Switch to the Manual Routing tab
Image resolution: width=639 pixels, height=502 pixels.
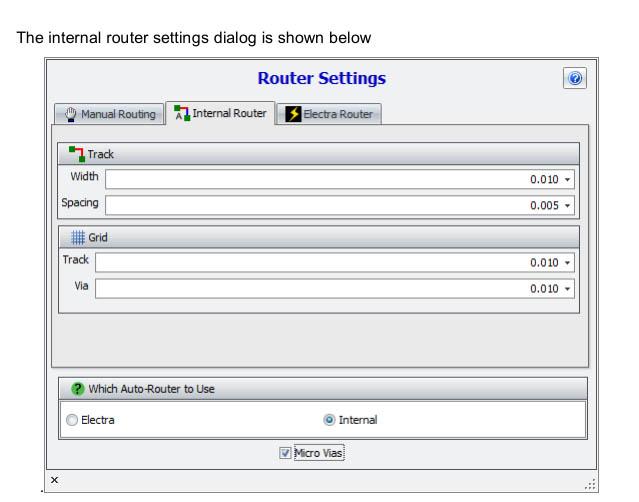click(x=108, y=114)
